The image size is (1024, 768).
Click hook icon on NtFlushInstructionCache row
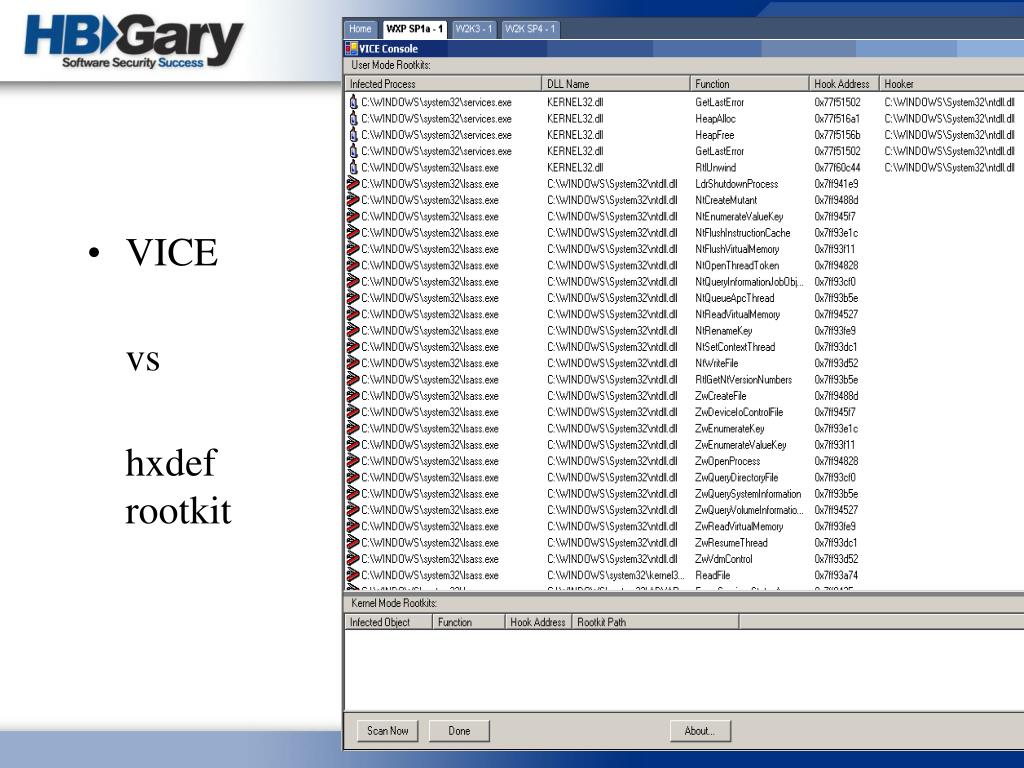coord(353,232)
